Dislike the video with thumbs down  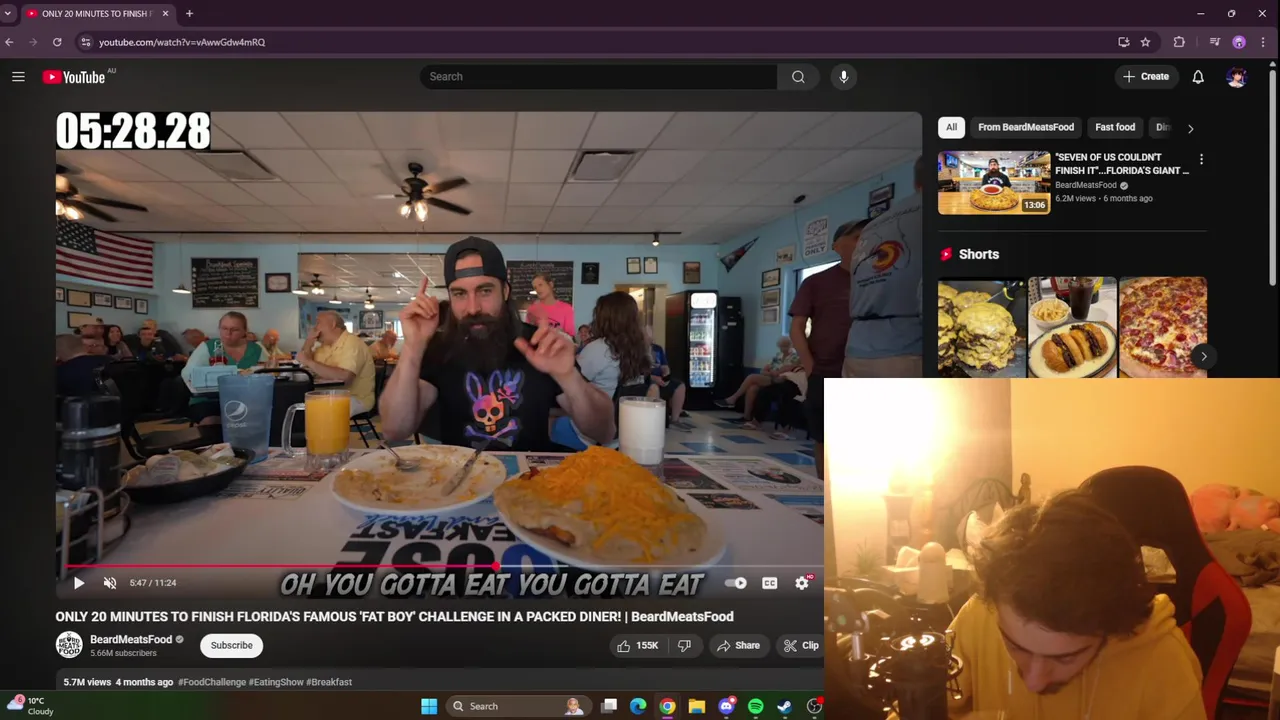pyautogui.click(x=685, y=646)
